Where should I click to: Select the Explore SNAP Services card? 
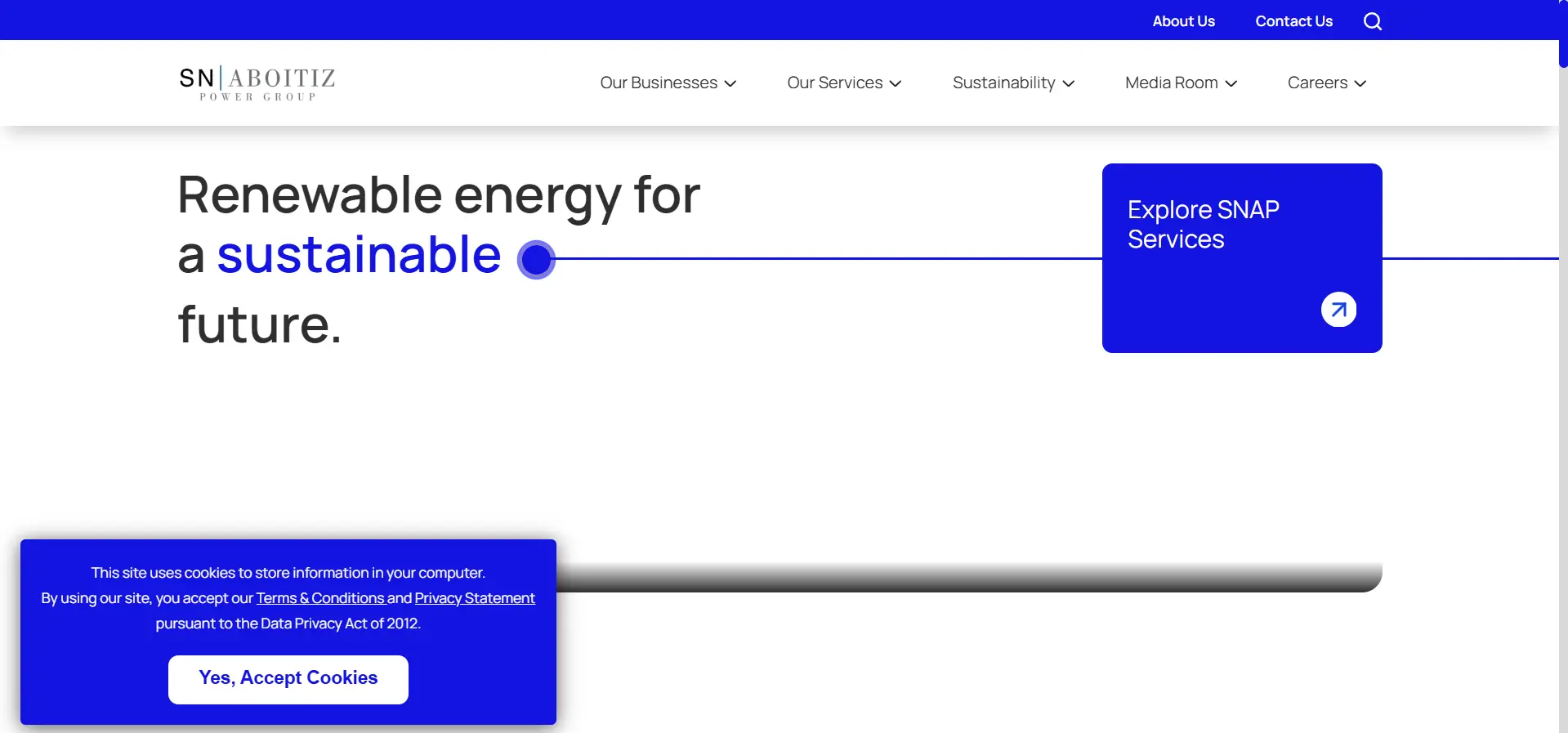tap(1242, 258)
